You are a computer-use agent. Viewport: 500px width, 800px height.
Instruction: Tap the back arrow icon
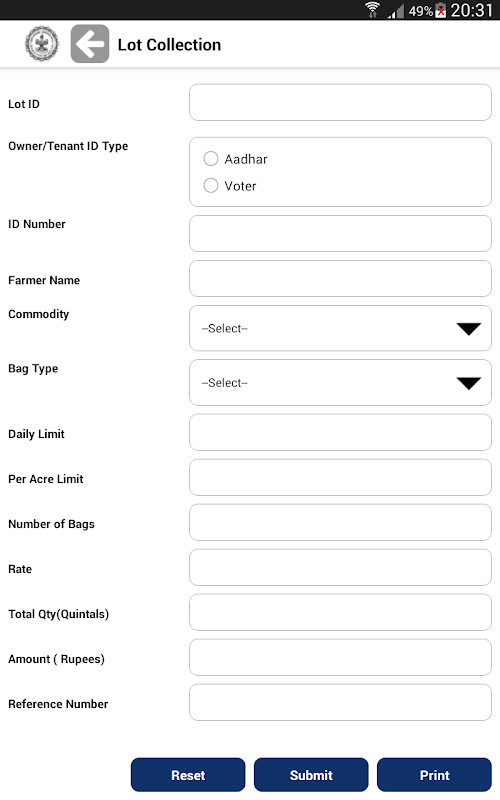click(x=90, y=44)
